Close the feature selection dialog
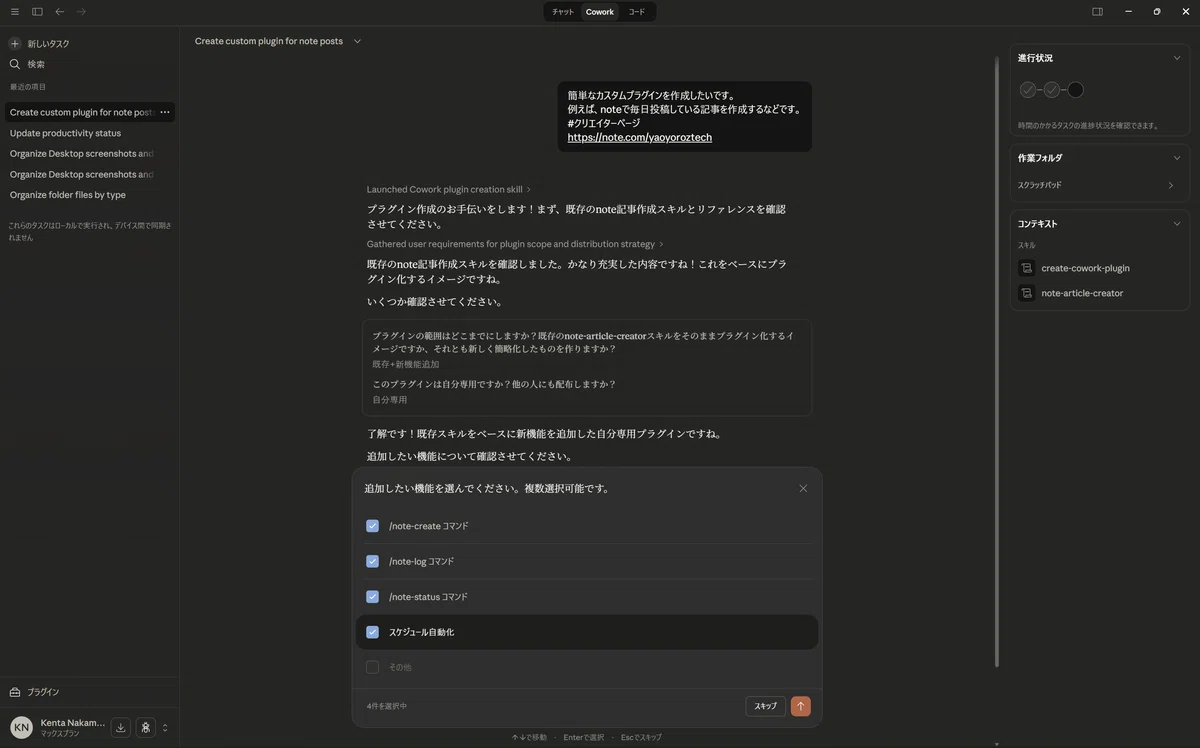Screen dimensions: 1200x748 pos(803,489)
